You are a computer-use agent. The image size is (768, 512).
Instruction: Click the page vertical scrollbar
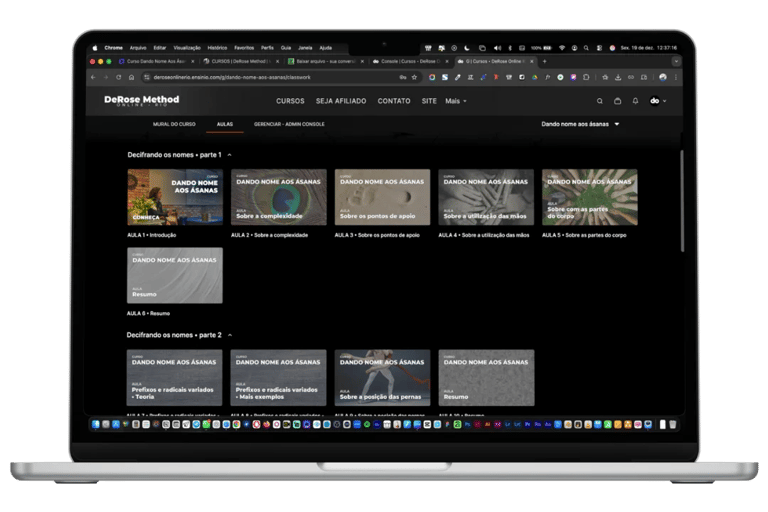[x=681, y=201]
